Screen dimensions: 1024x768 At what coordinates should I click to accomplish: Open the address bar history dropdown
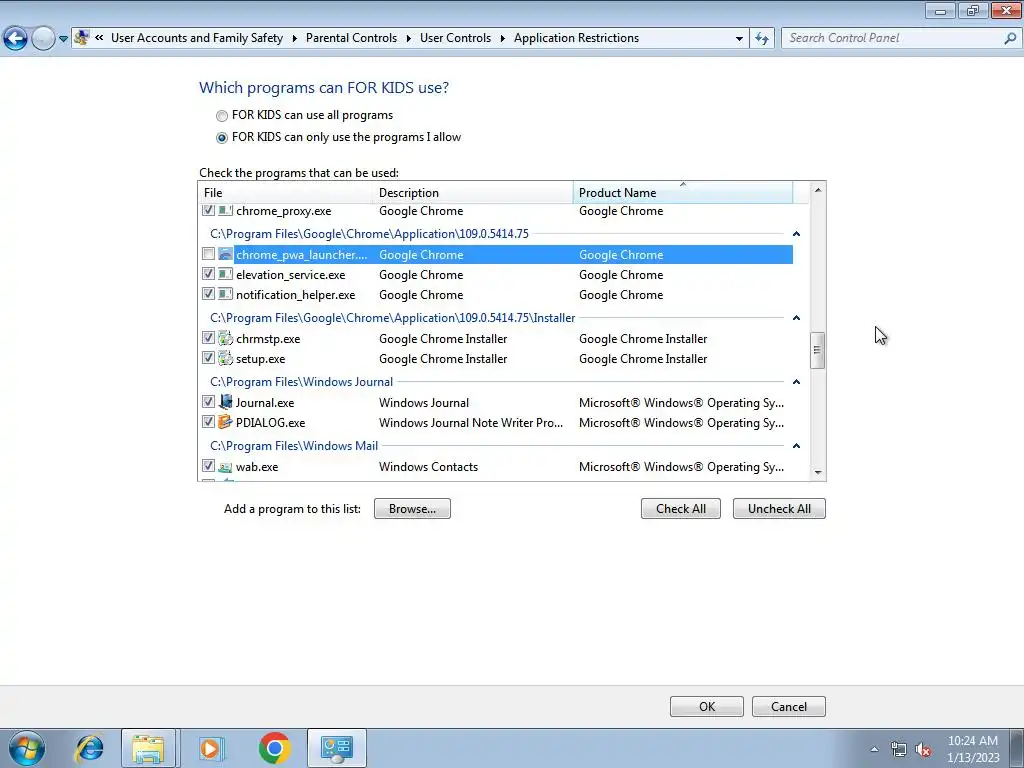[739, 39]
